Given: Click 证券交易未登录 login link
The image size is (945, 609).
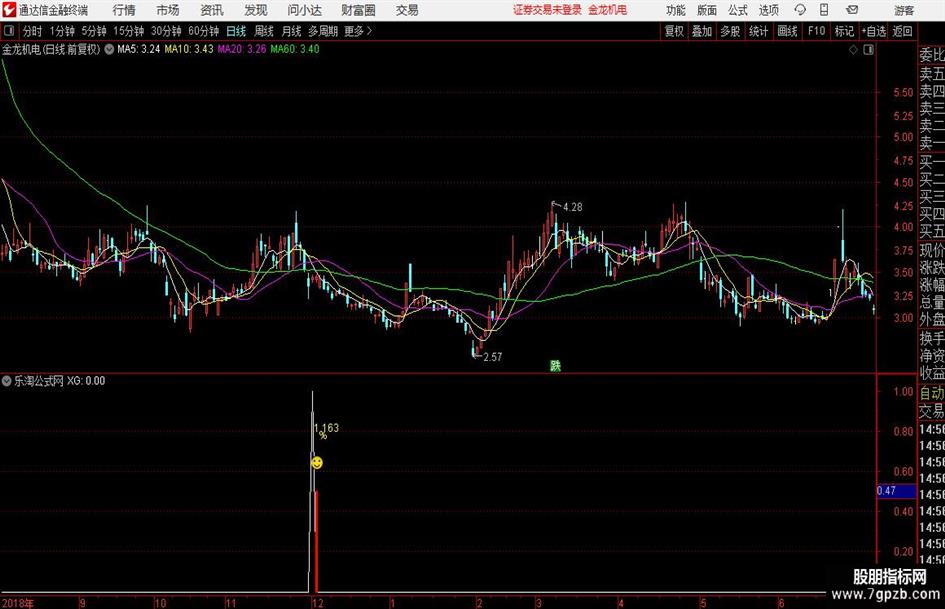Looking at the screenshot, I should [x=547, y=10].
